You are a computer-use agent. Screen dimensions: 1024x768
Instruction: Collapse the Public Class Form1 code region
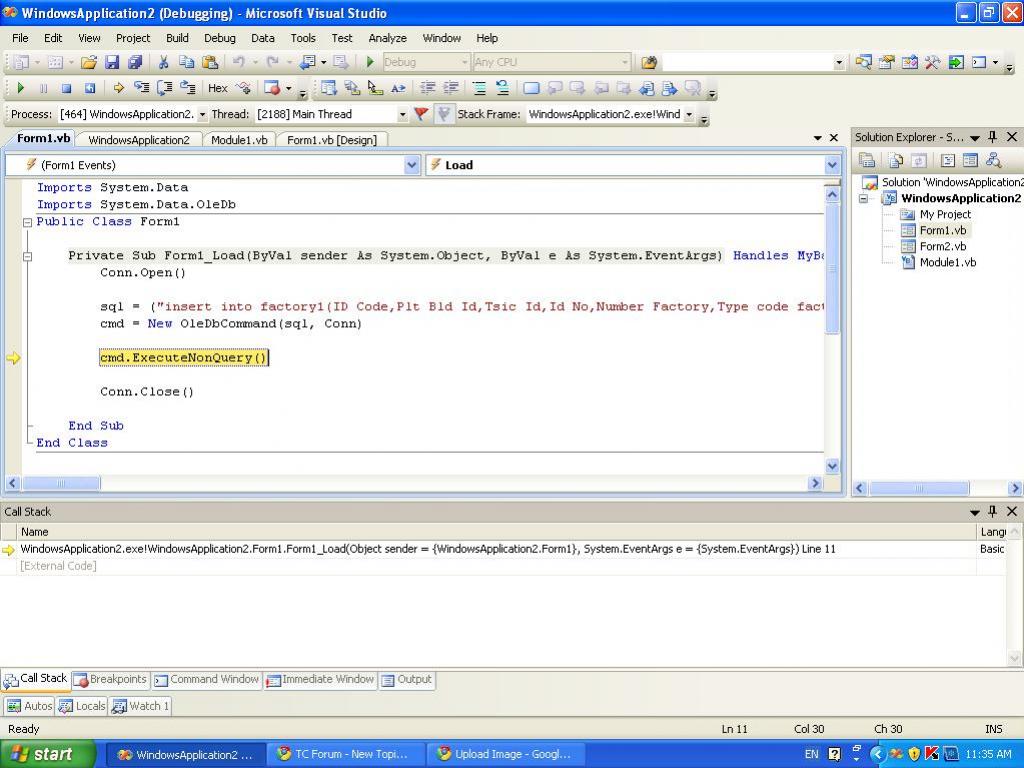tap(27, 222)
